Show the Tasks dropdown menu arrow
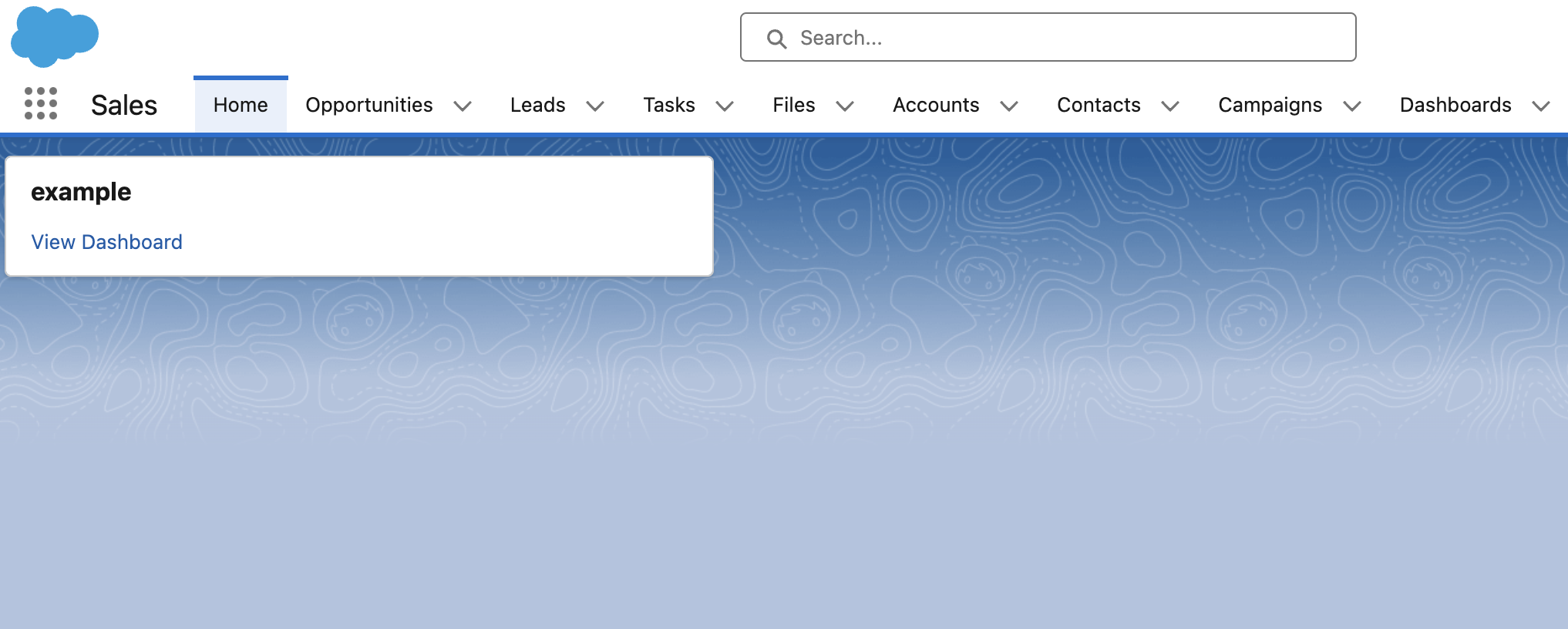Image resolution: width=1568 pixels, height=629 pixels. coord(725,106)
